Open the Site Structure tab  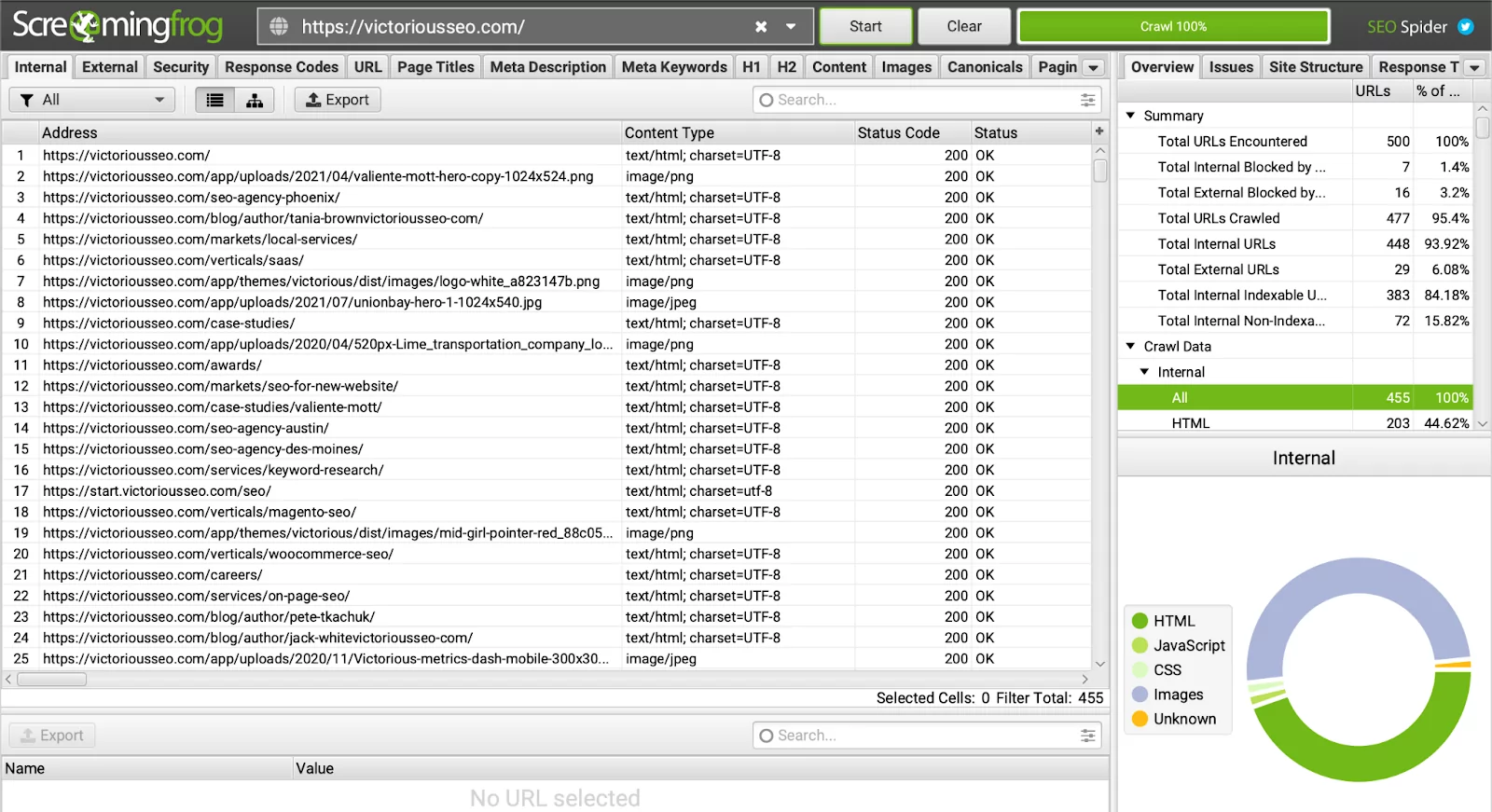(x=1316, y=67)
